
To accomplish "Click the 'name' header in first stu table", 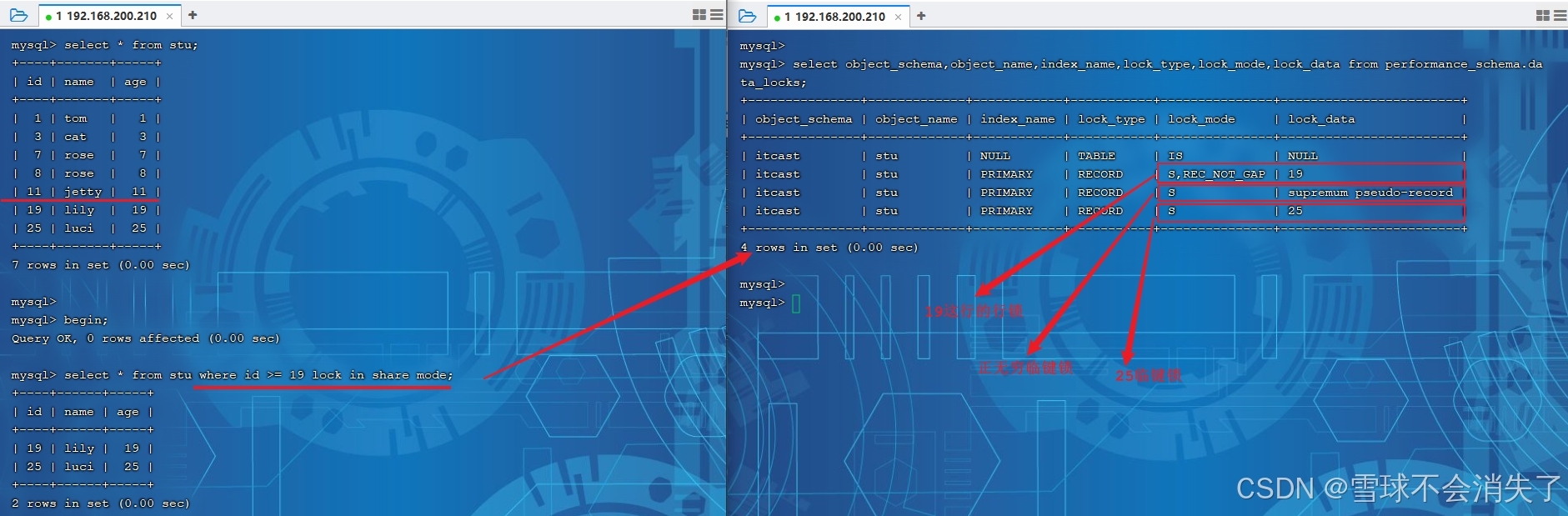I will (x=79, y=82).
